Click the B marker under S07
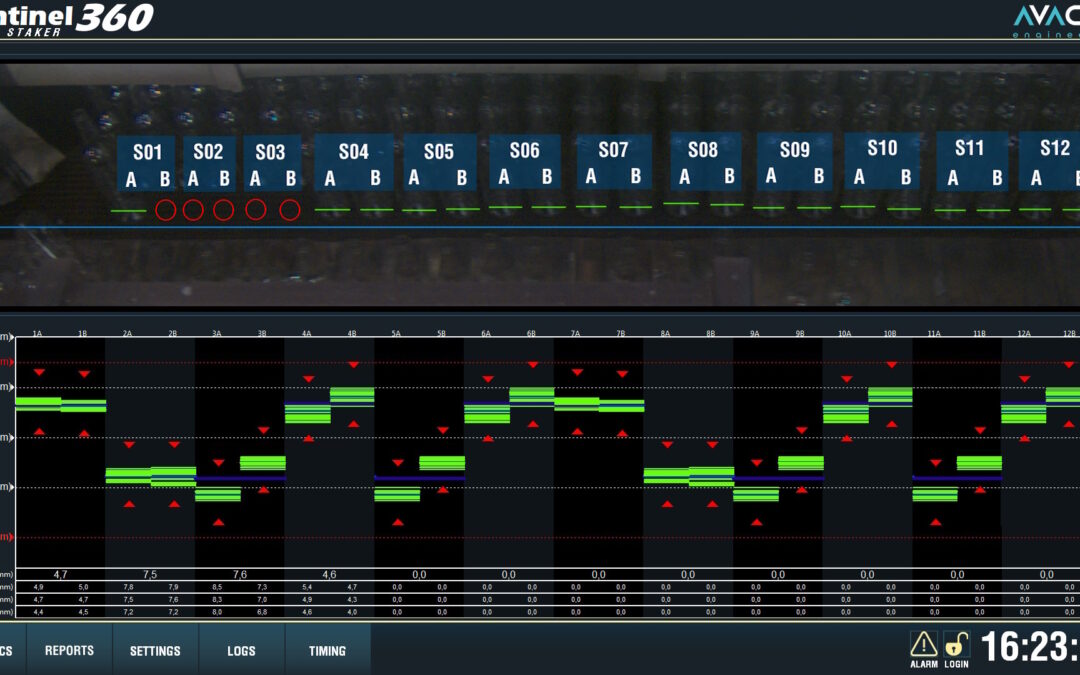Screen dimensions: 1080x675 coord(636,176)
